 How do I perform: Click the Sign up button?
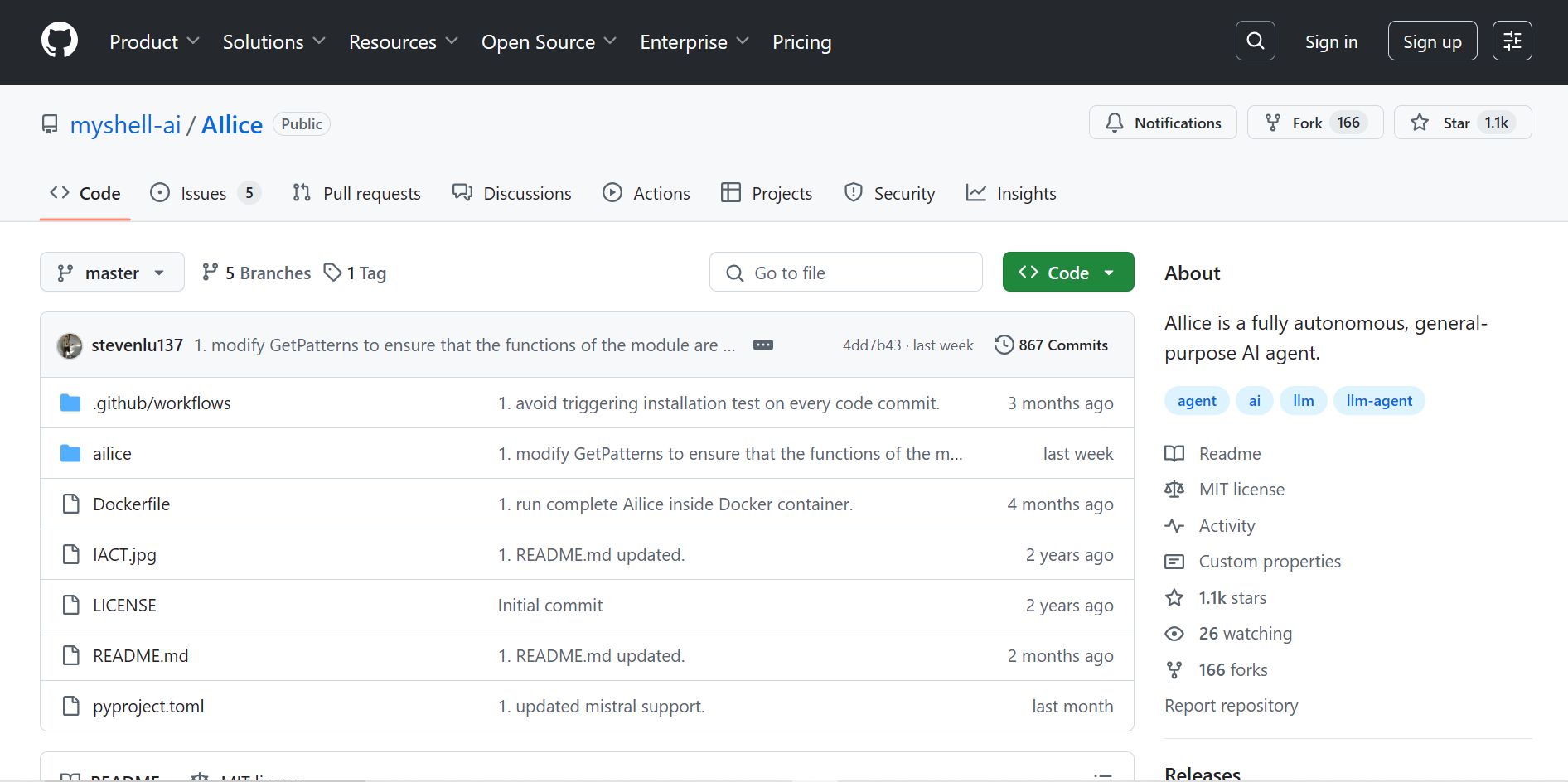[1432, 41]
